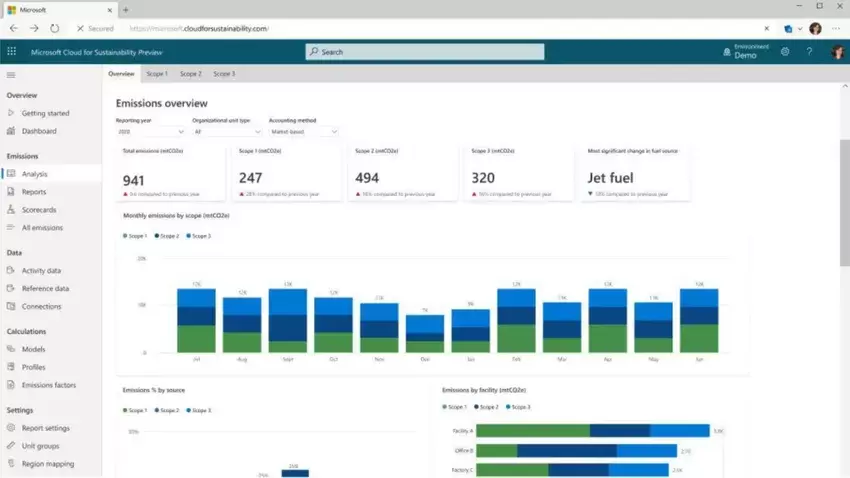The width and height of the screenshot is (850, 478).
Task: Switch to the Scope 2 tab
Action: pyautogui.click(x=191, y=74)
